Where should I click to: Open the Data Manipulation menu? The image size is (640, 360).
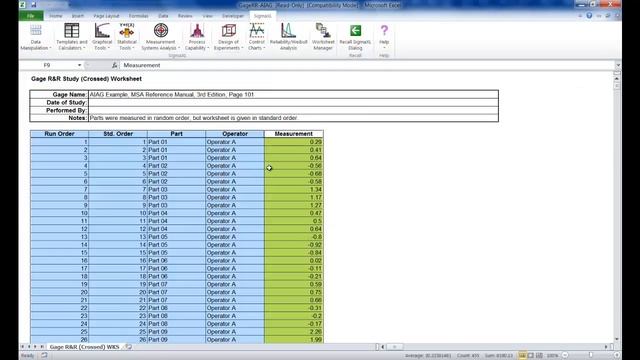pyautogui.click(x=36, y=37)
